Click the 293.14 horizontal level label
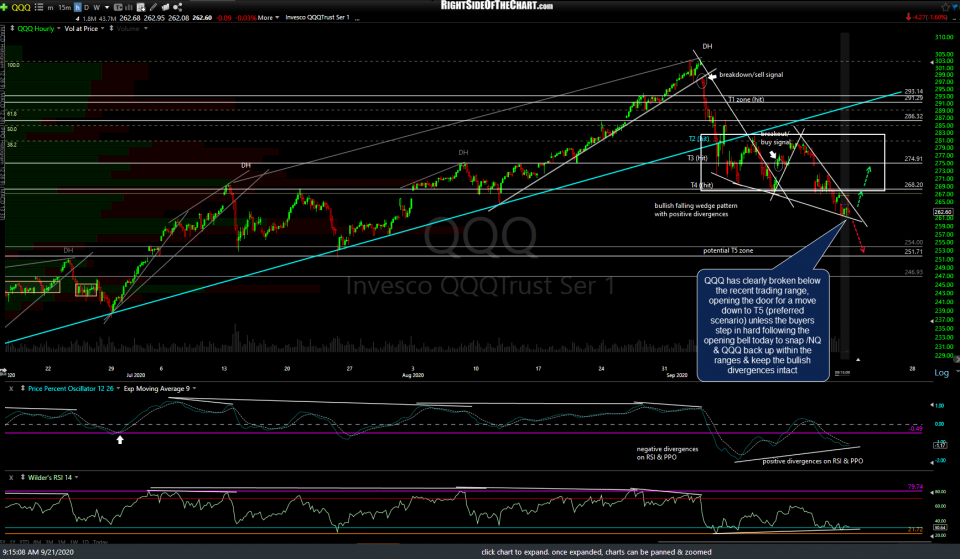This screenshot has width=960, height=559. pyautogui.click(x=913, y=91)
